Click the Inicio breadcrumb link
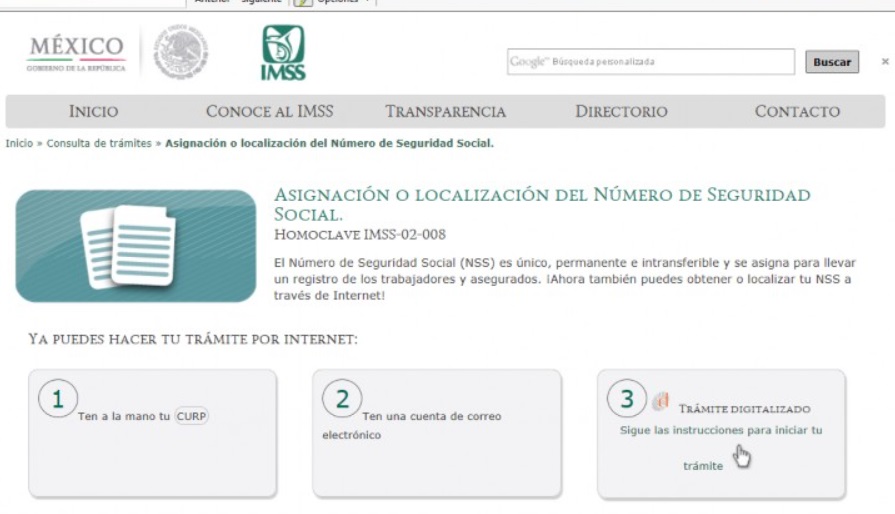Screen dimensions: 895x514 (19, 143)
